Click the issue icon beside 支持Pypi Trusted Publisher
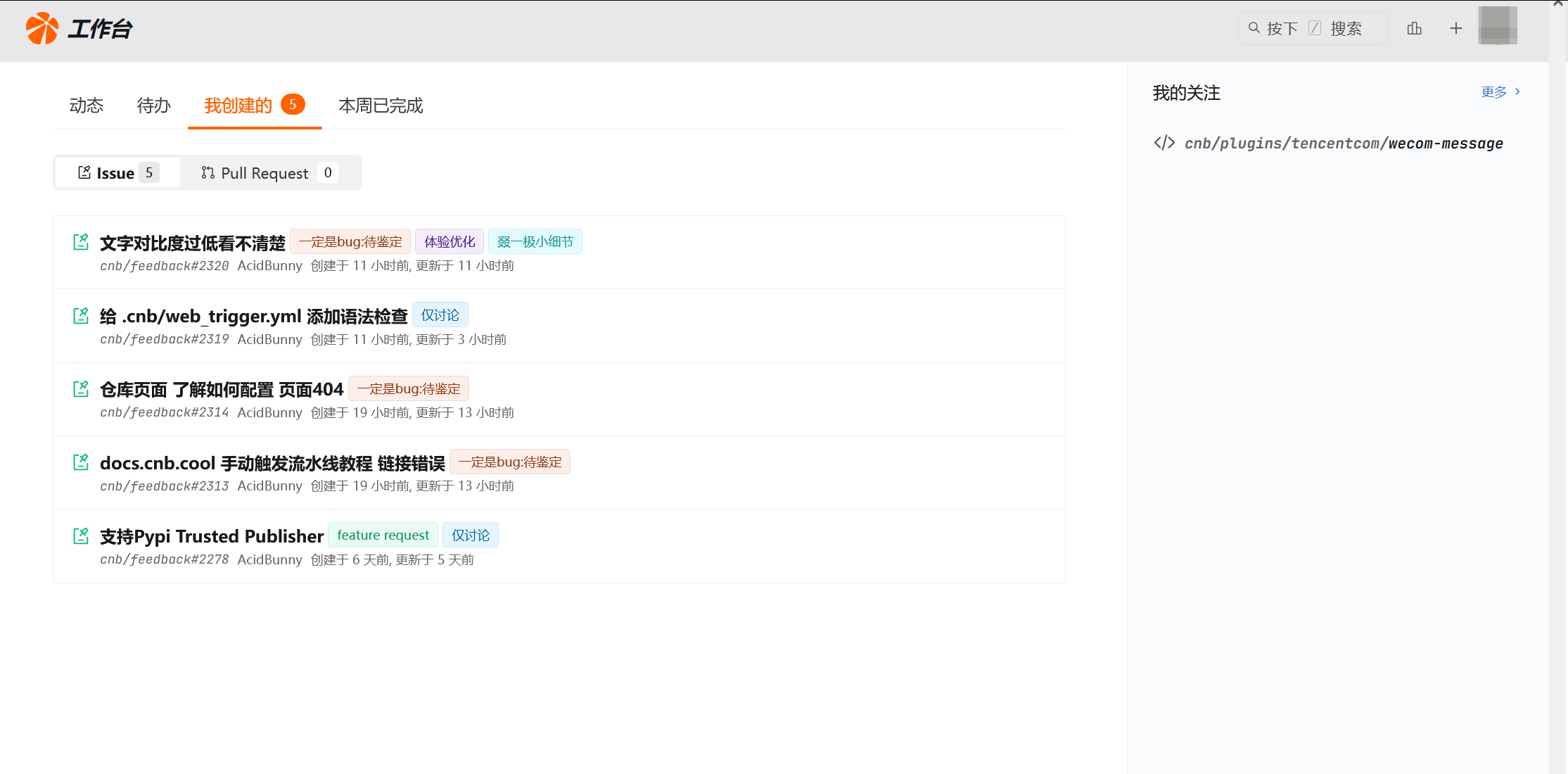The width and height of the screenshot is (1568, 774). tap(81, 535)
